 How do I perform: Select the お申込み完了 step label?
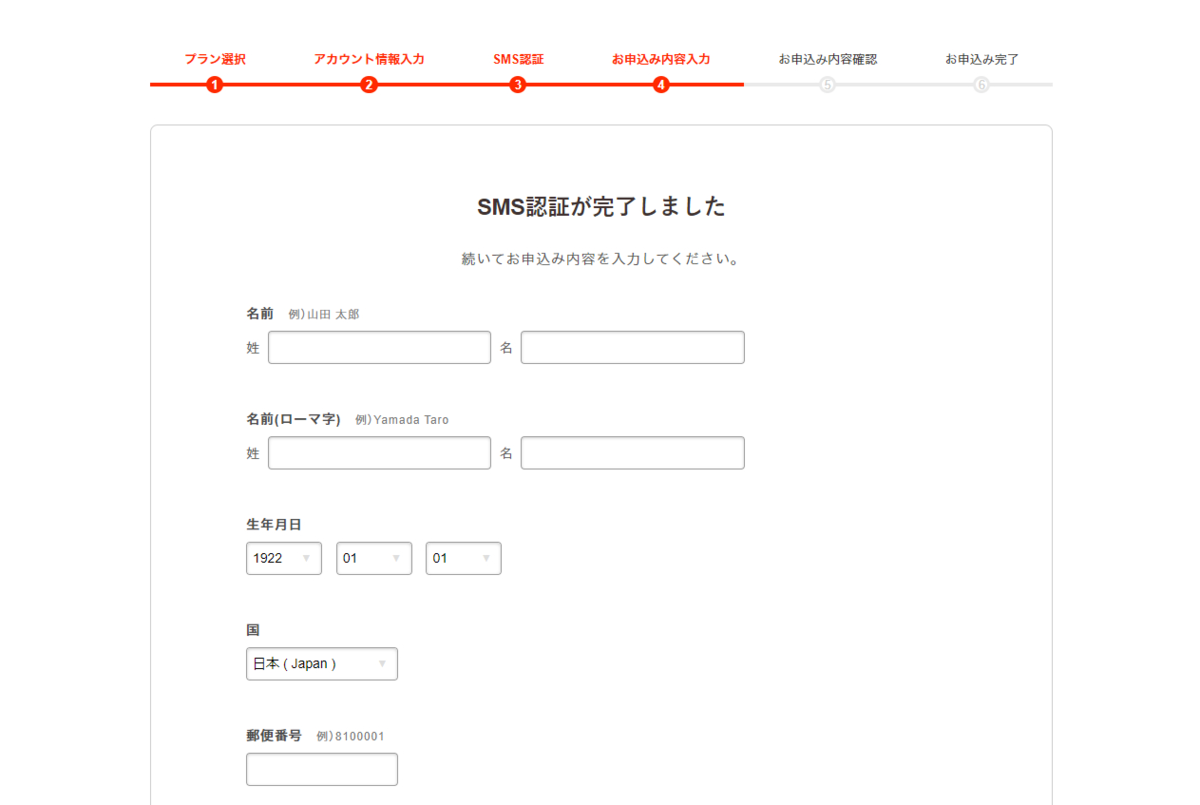click(982, 59)
